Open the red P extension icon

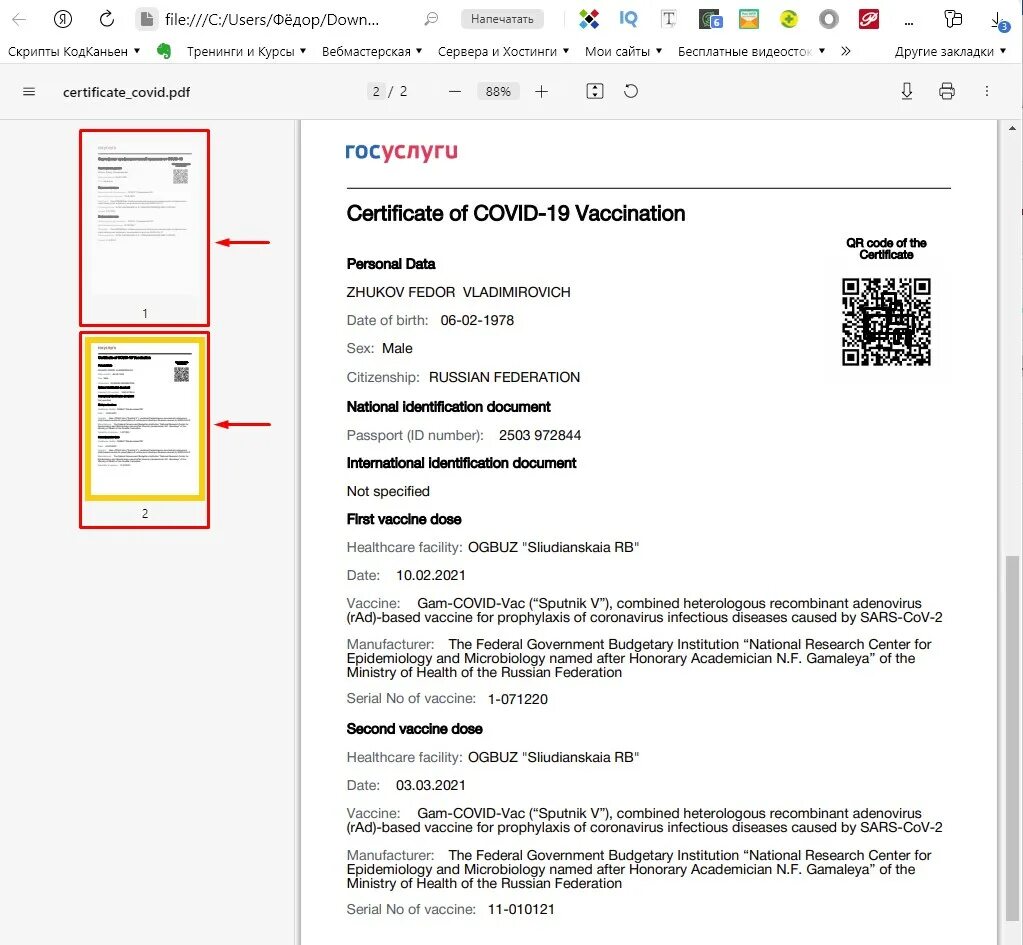click(x=868, y=20)
